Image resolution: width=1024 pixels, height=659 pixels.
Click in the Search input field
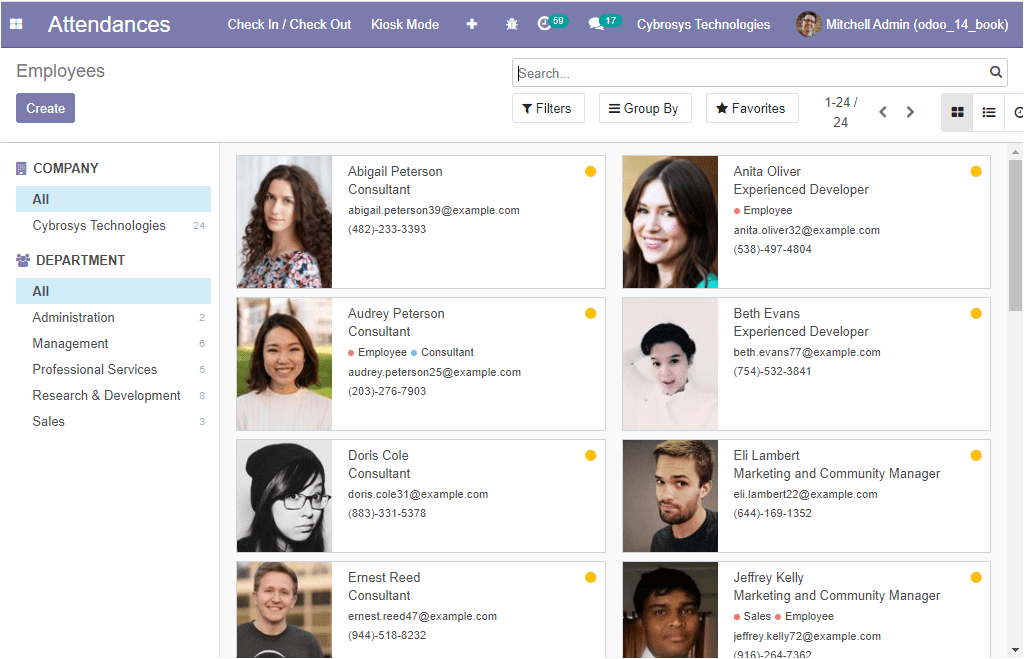click(751, 72)
